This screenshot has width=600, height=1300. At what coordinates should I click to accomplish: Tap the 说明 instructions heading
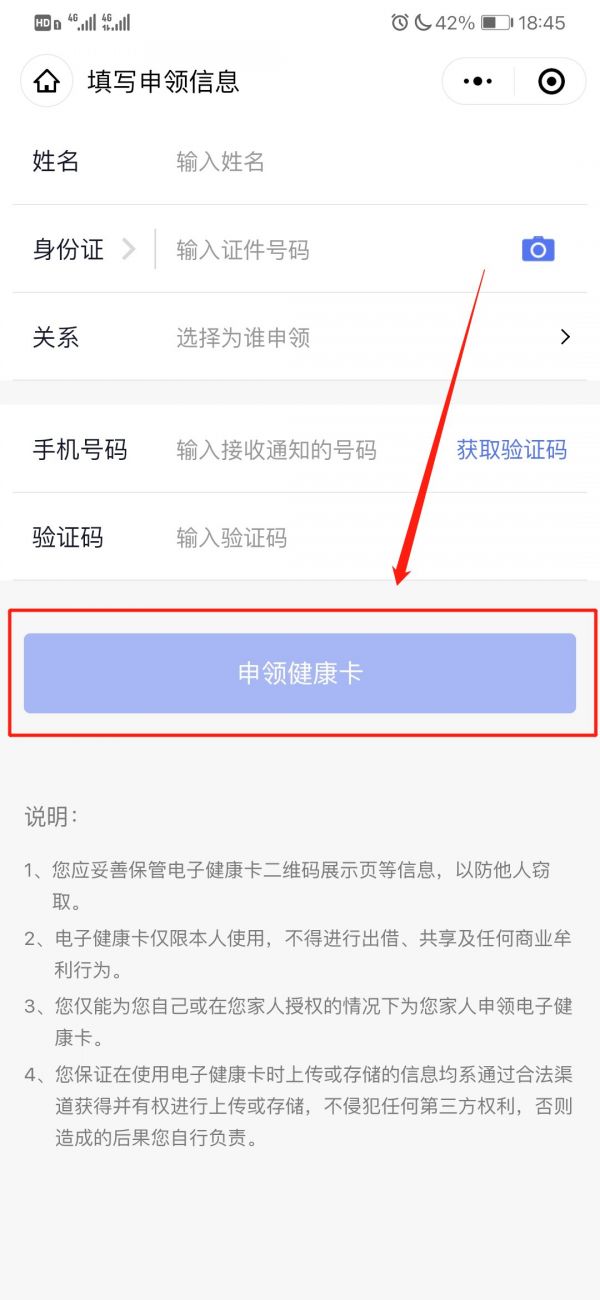(x=50, y=816)
